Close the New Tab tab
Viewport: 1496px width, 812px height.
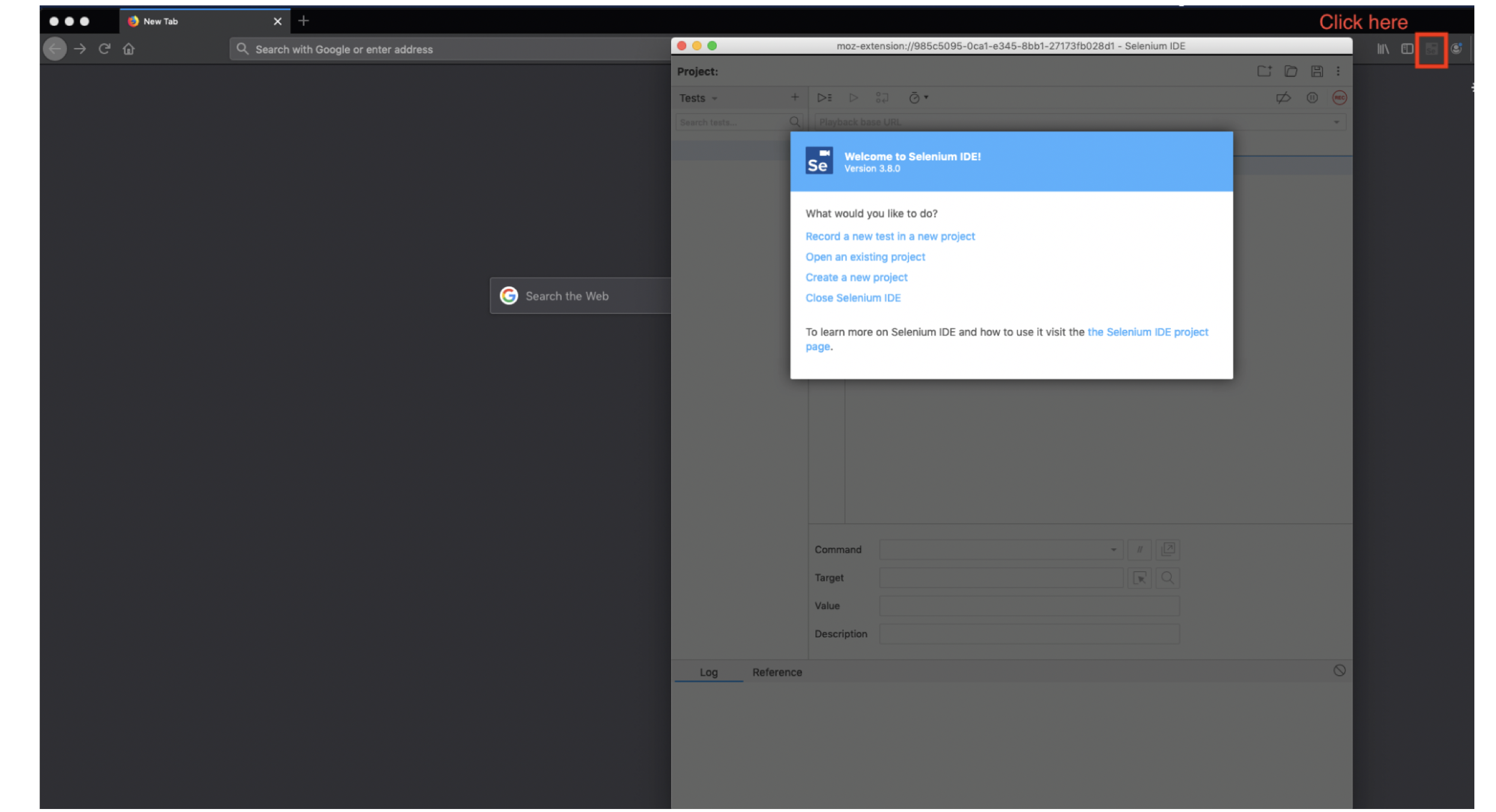278,22
